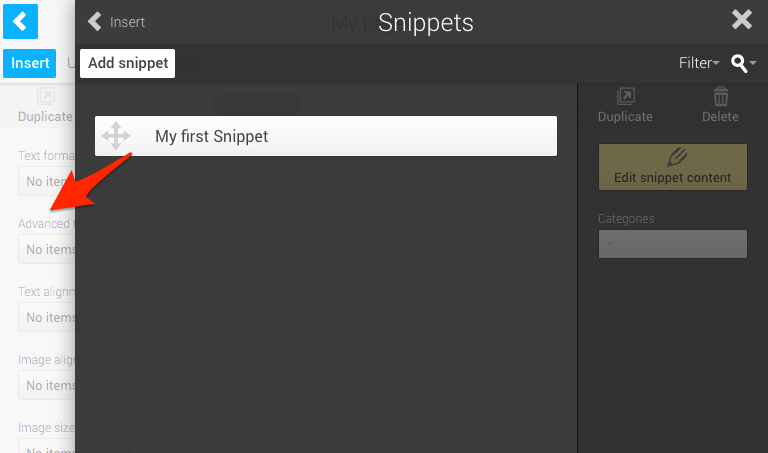768x453 pixels.
Task: Click the blue back arrow button
Action: pyautogui.click(x=20, y=21)
